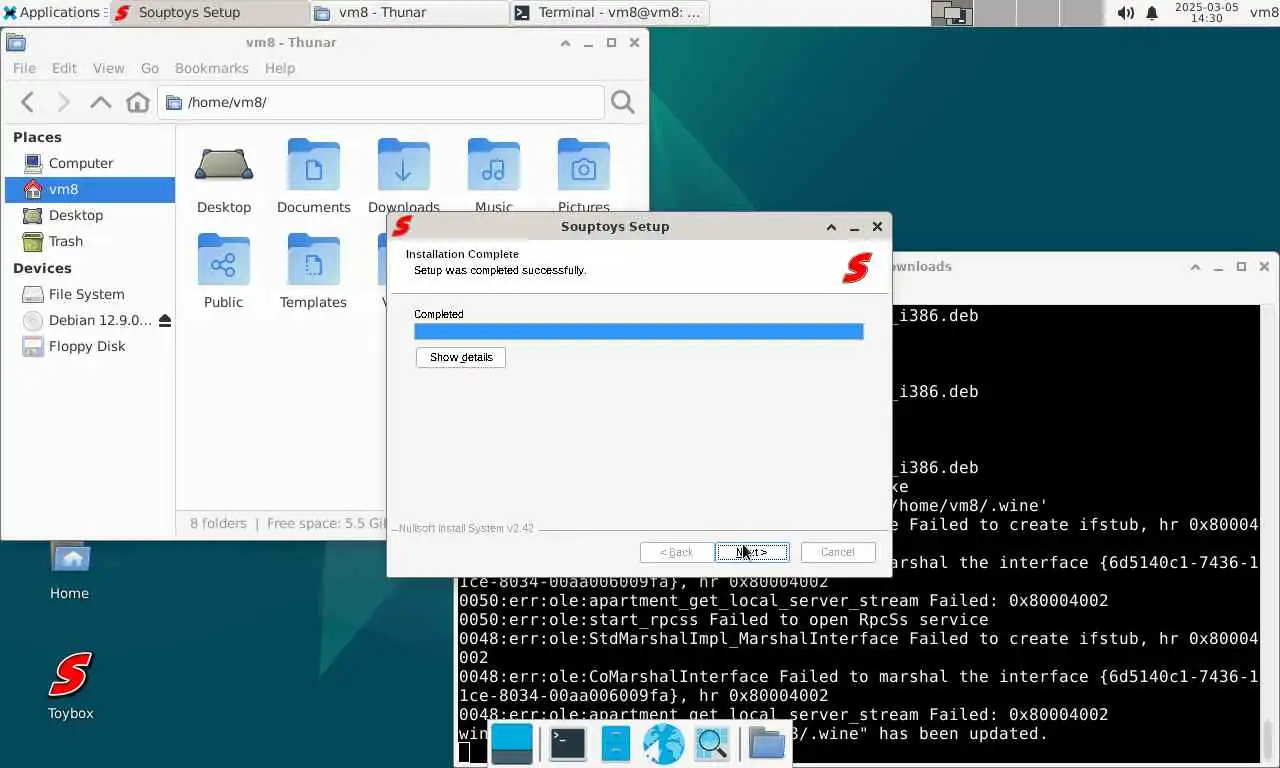The height and width of the screenshot is (768, 1280).
Task: Shade the Souptoys Setup window with up arrow
Action: (x=831, y=227)
